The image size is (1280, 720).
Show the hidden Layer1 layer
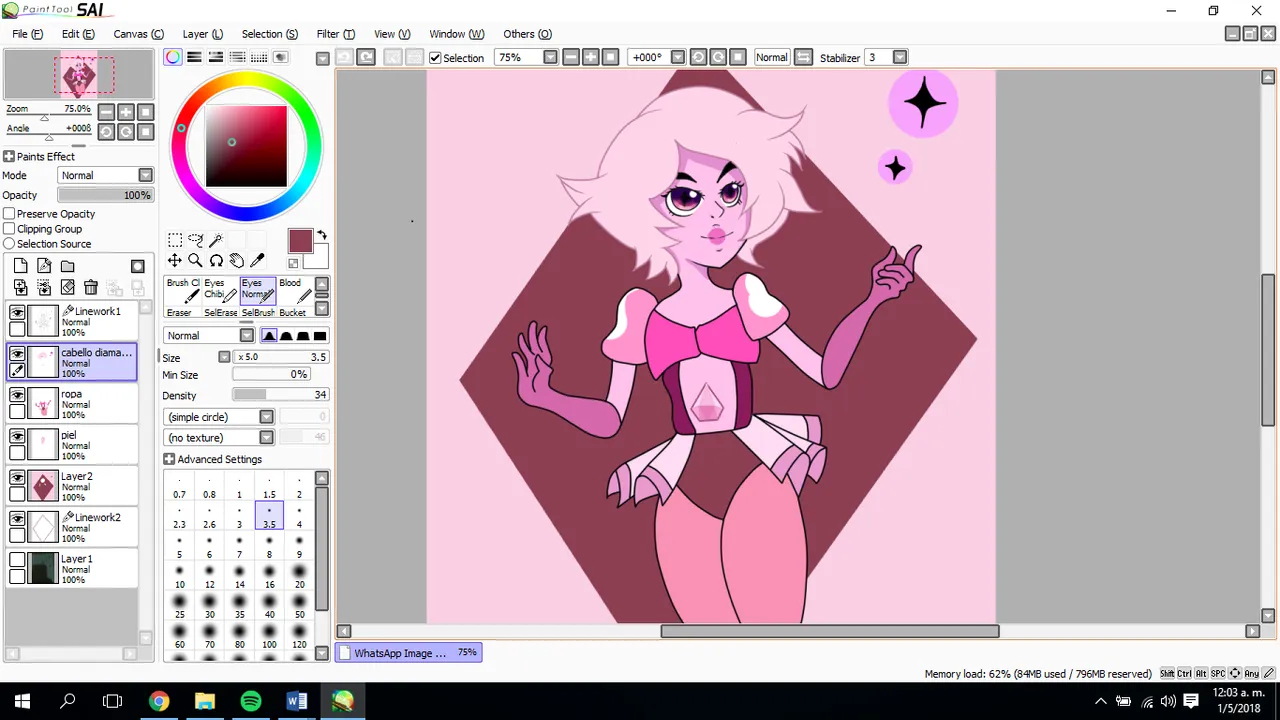(17, 560)
